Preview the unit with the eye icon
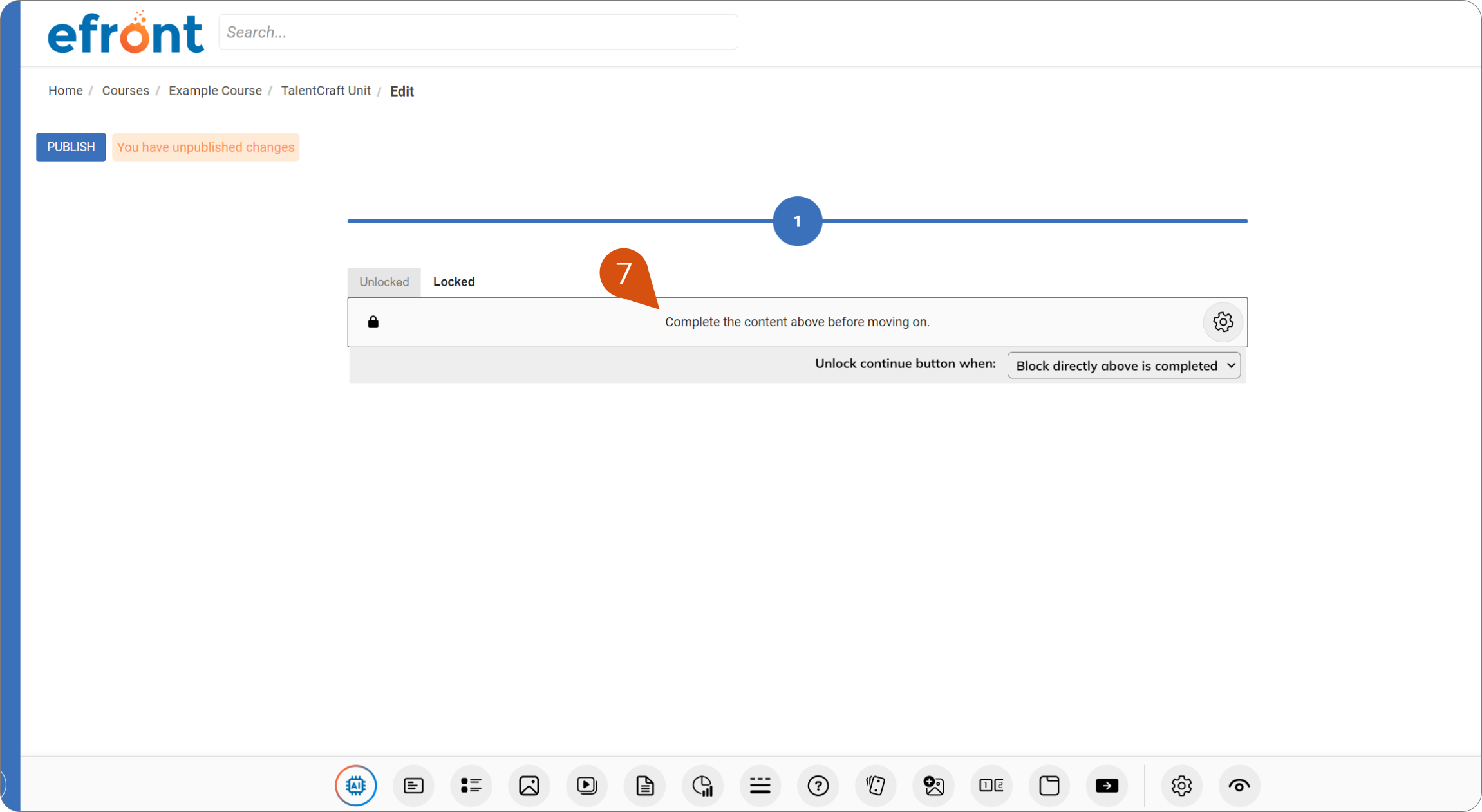Image resolution: width=1482 pixels, height=812 pixels. tap(1239, 785)
